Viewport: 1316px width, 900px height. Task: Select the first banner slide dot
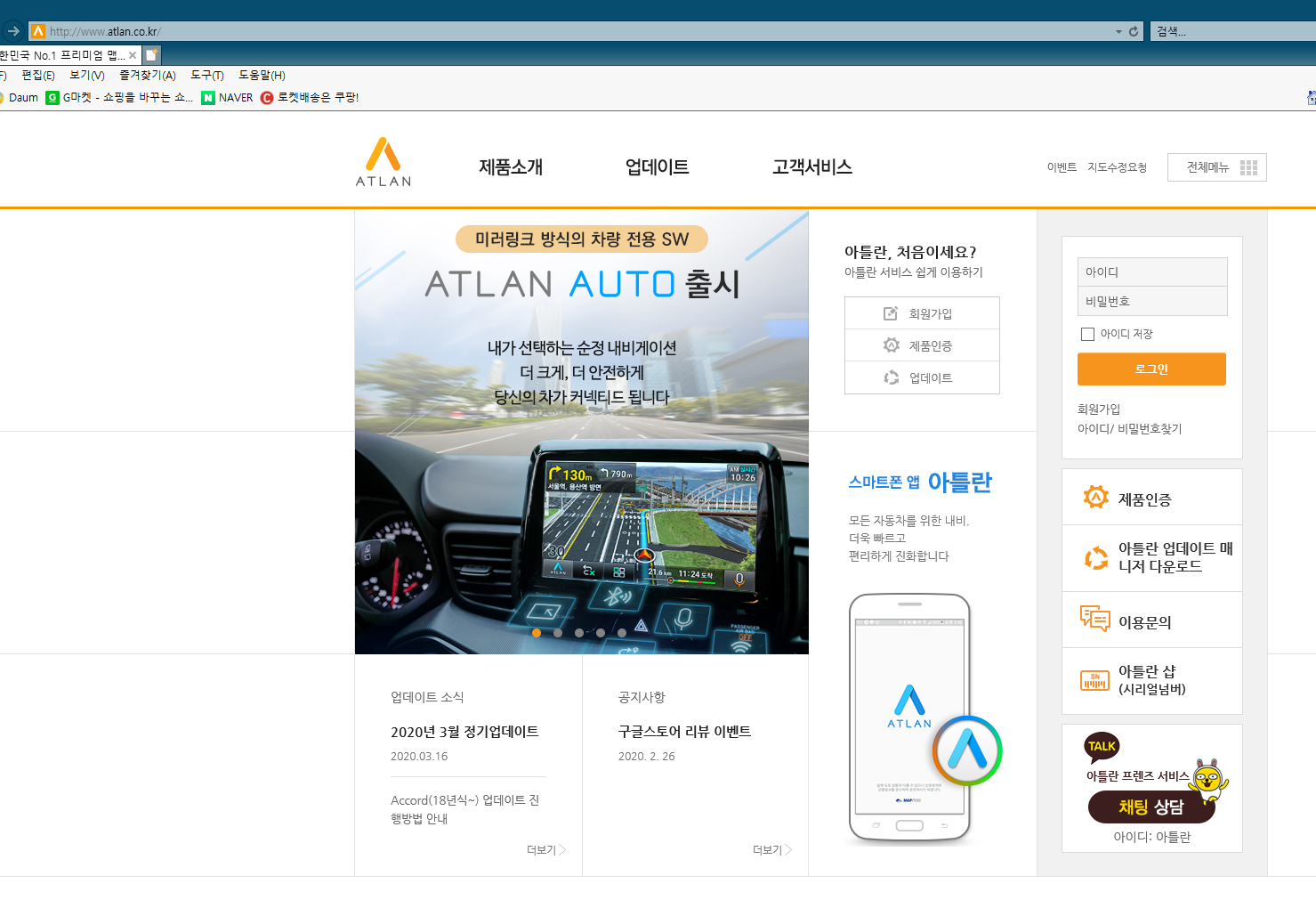tap(537, 633)
